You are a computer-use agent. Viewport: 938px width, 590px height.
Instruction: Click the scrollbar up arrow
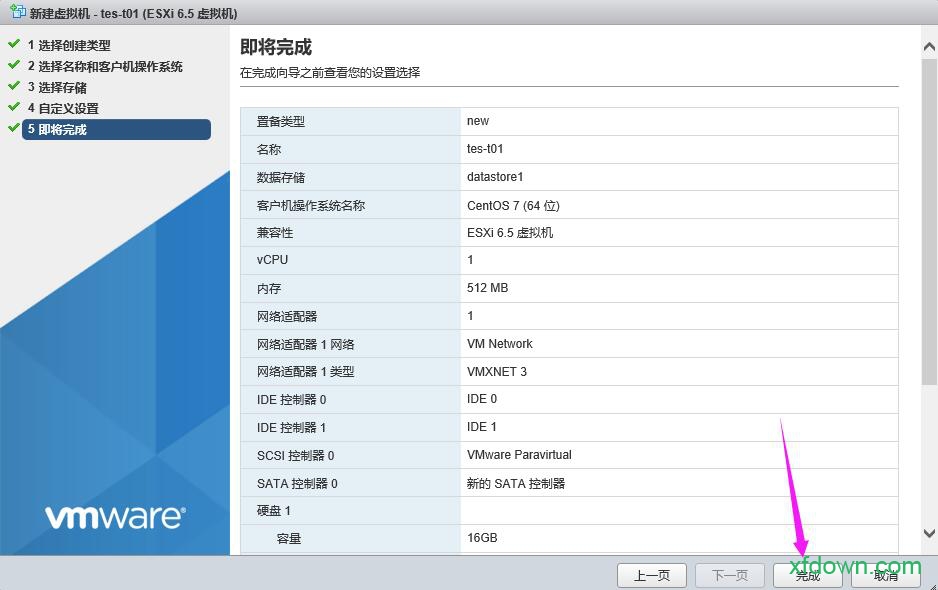(x=928, y=45)
